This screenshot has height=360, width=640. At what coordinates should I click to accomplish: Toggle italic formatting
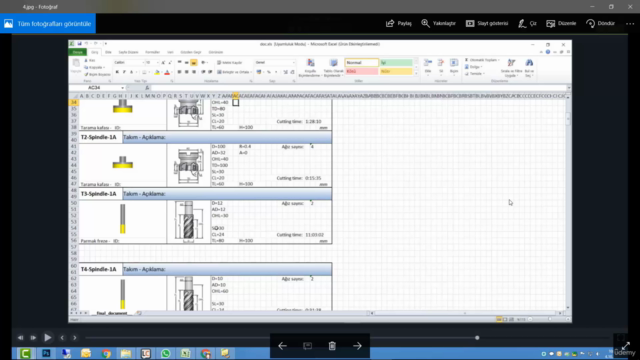click(124, 72)
